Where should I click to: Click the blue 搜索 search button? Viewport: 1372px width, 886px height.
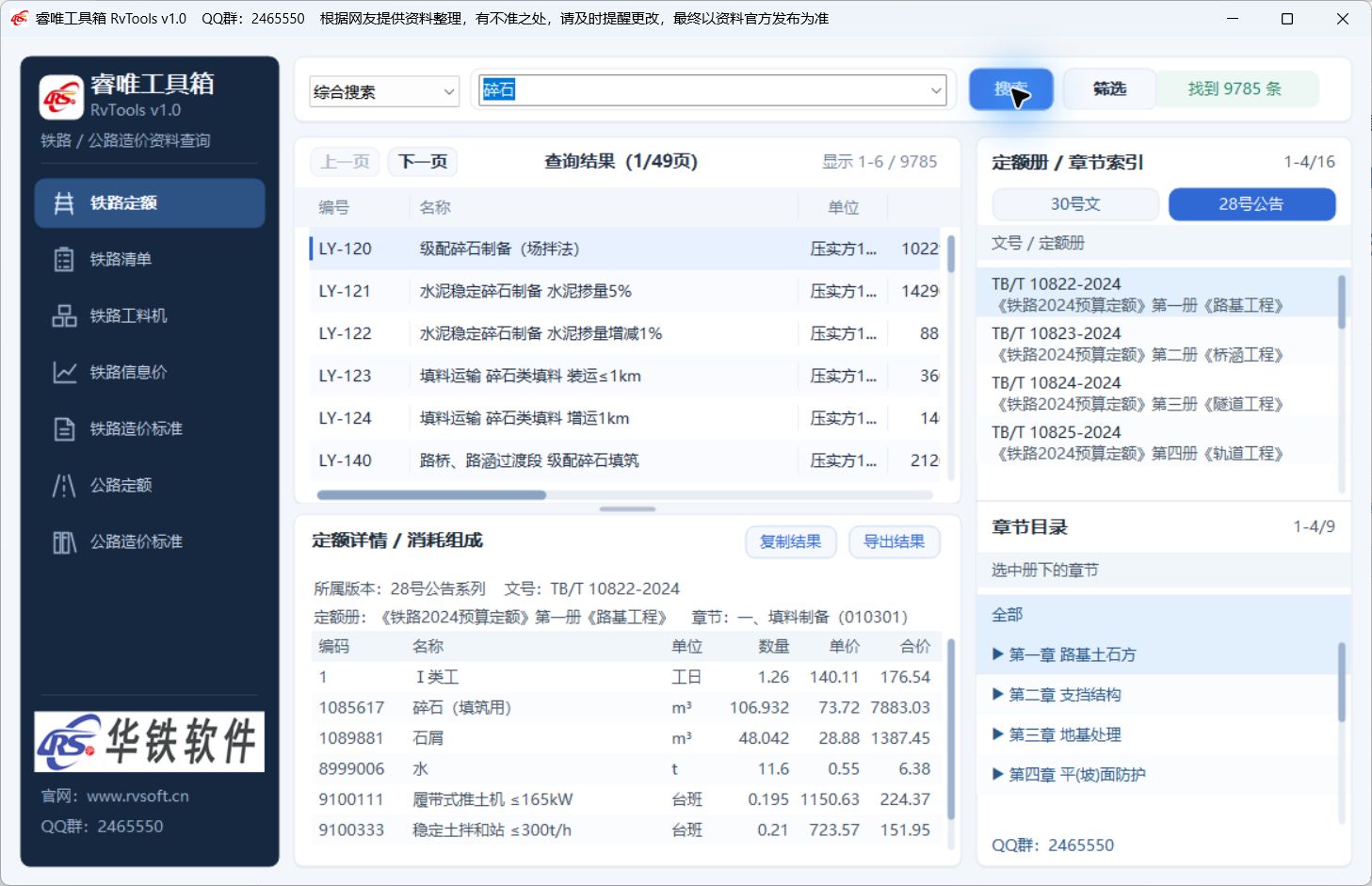click(x=1011, y=89)
